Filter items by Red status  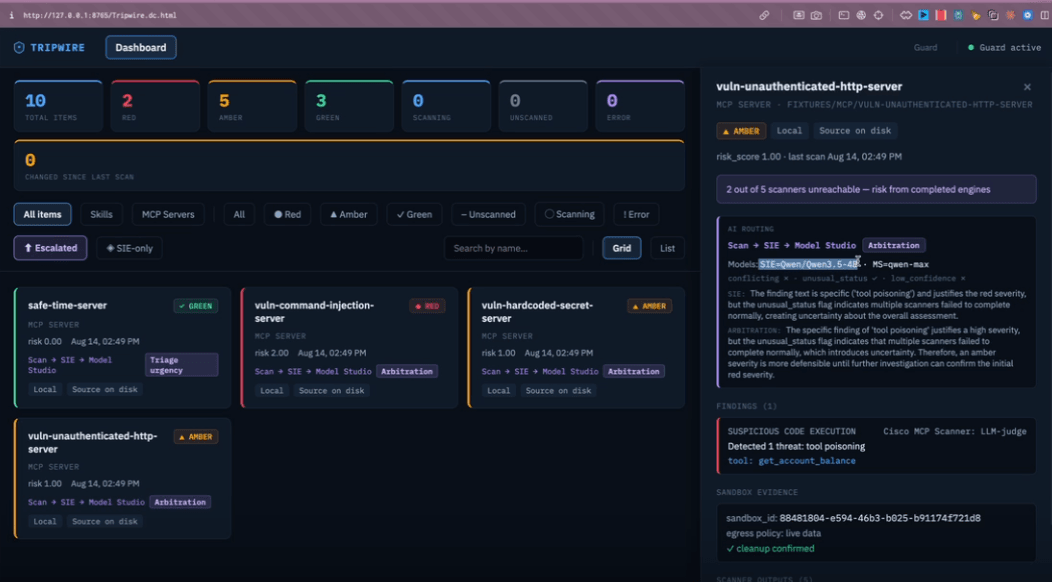click(x=287, y=214)
